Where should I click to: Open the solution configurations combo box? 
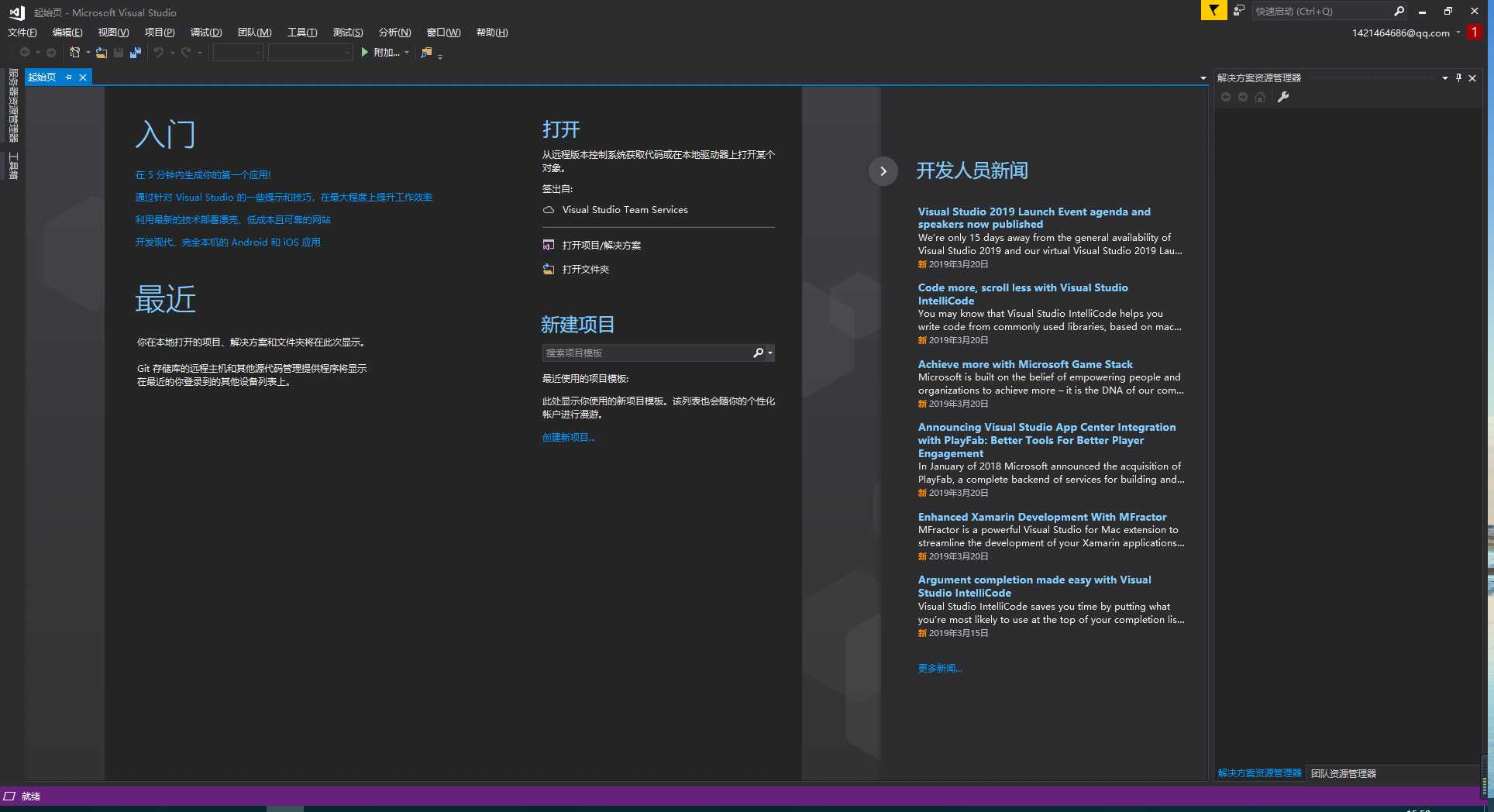click(238, 53)
